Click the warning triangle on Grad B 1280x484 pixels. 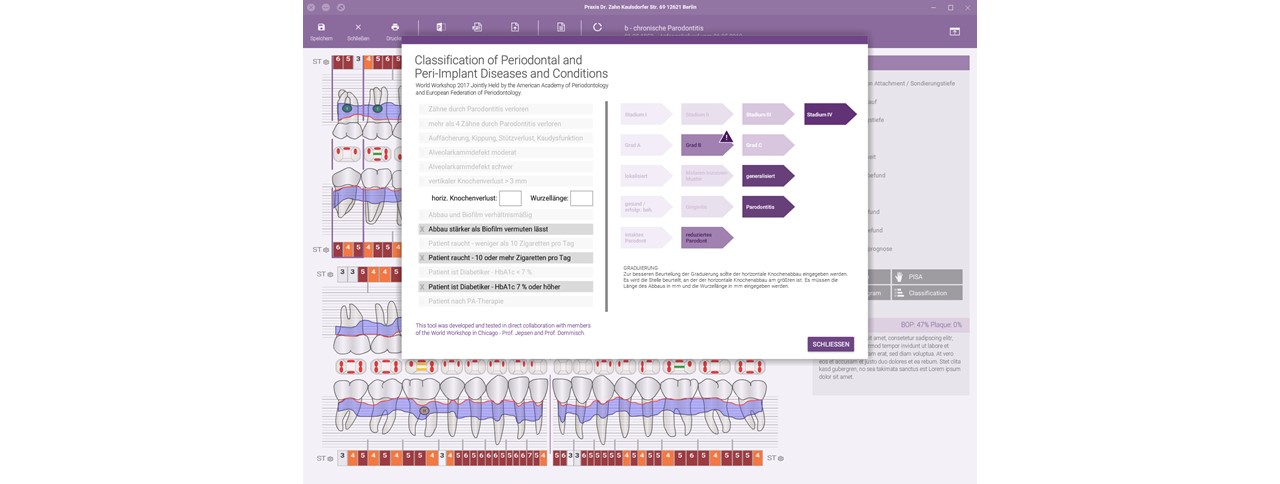(726, 137)
